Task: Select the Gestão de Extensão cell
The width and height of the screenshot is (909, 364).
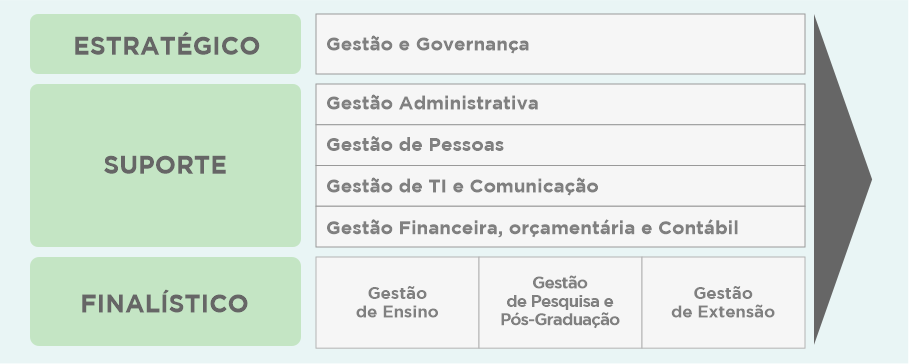Action: tap(723, 303)
